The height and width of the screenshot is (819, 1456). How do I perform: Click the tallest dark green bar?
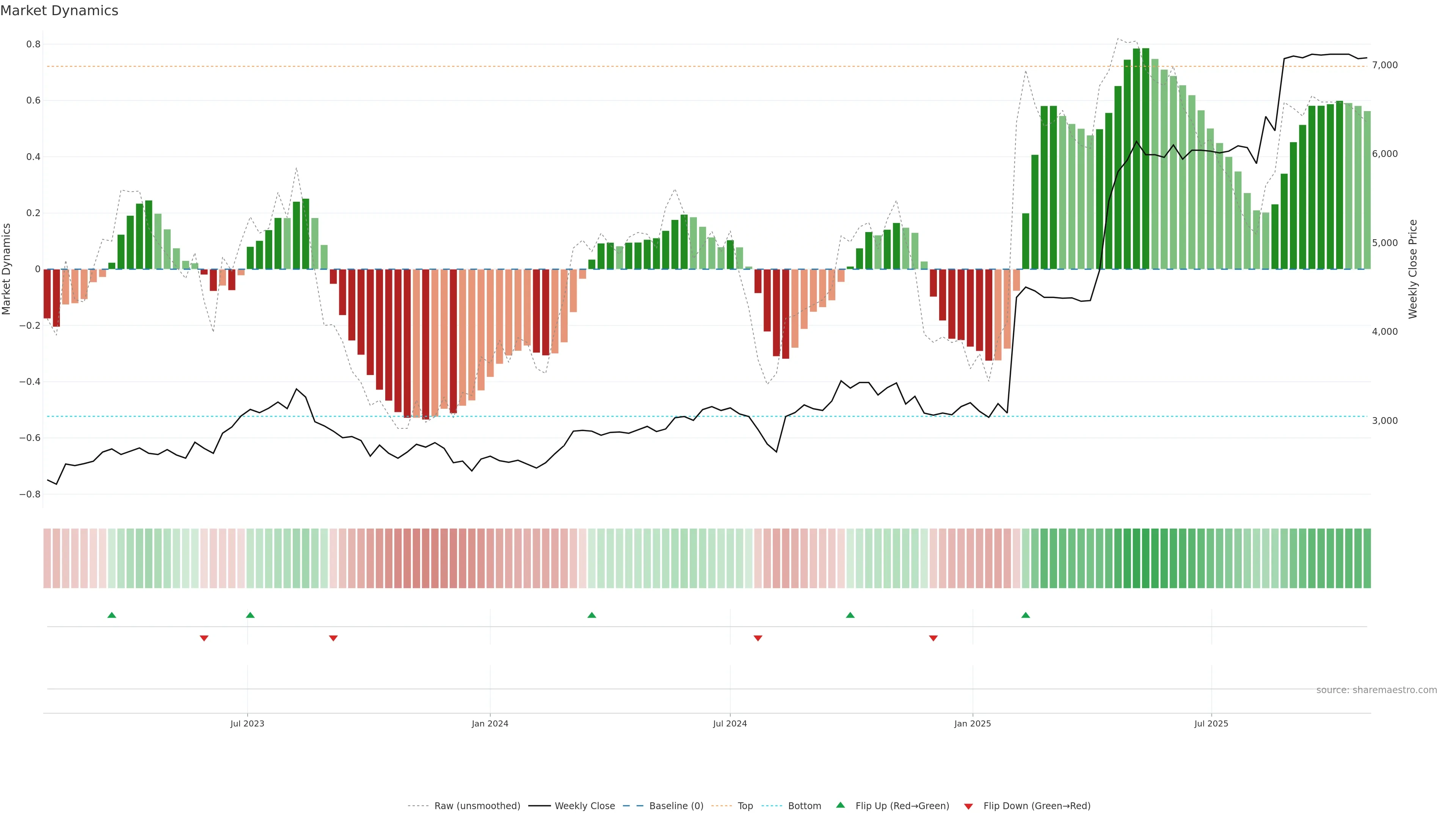1146,158
